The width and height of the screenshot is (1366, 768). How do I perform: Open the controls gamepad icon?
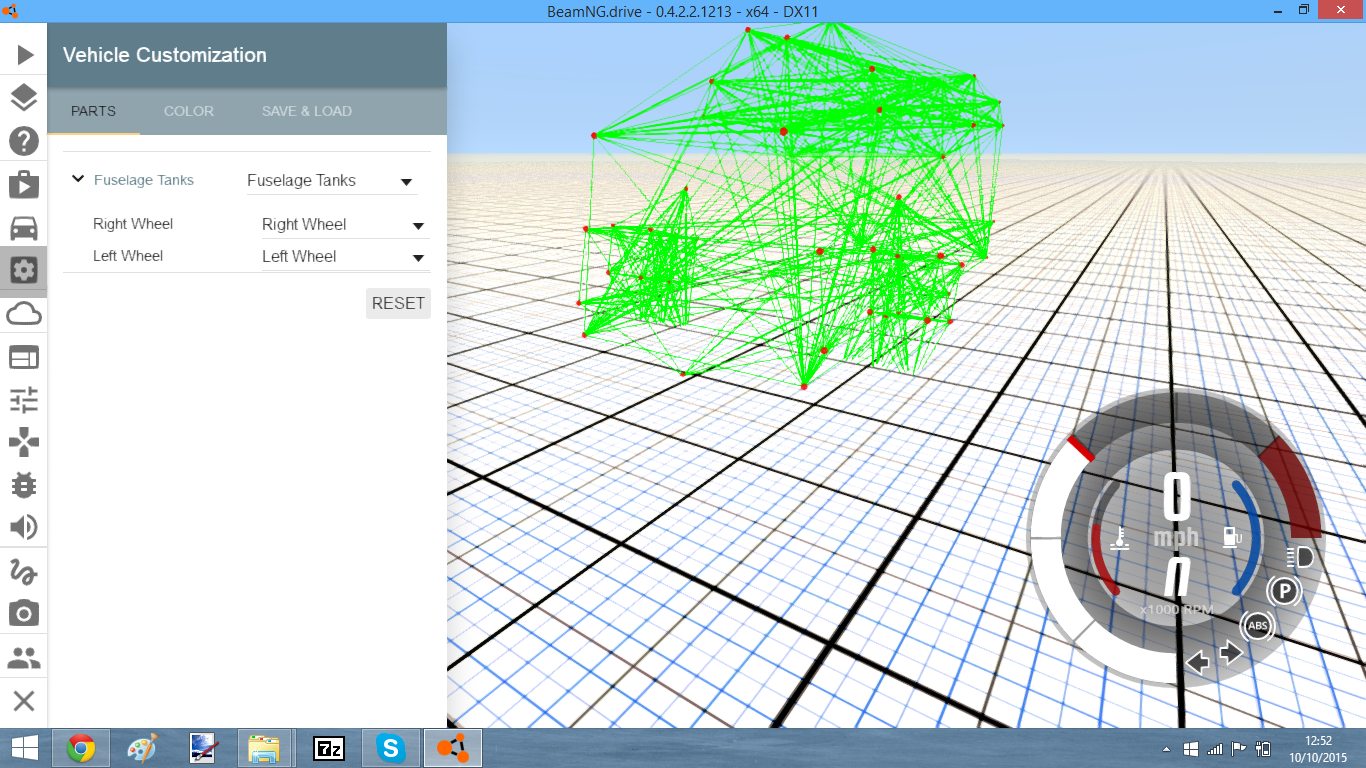click(x=24, y=442)
